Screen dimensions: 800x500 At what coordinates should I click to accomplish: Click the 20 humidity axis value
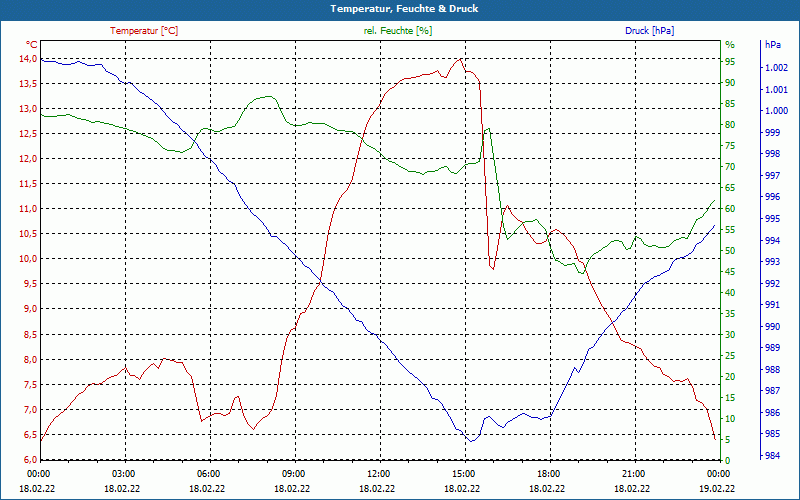tap(730, 377)
